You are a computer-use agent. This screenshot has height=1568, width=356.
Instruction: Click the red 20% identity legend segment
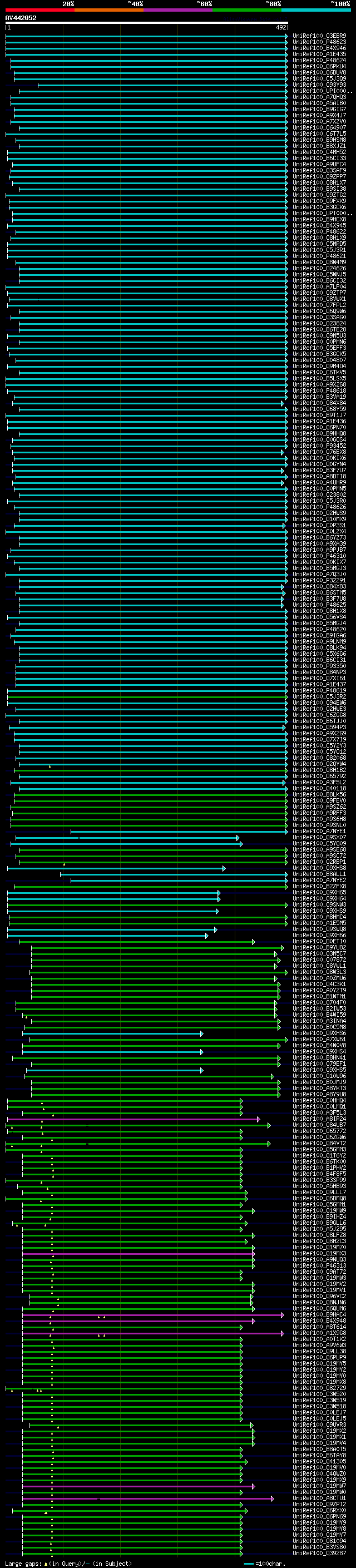point(39,10)
